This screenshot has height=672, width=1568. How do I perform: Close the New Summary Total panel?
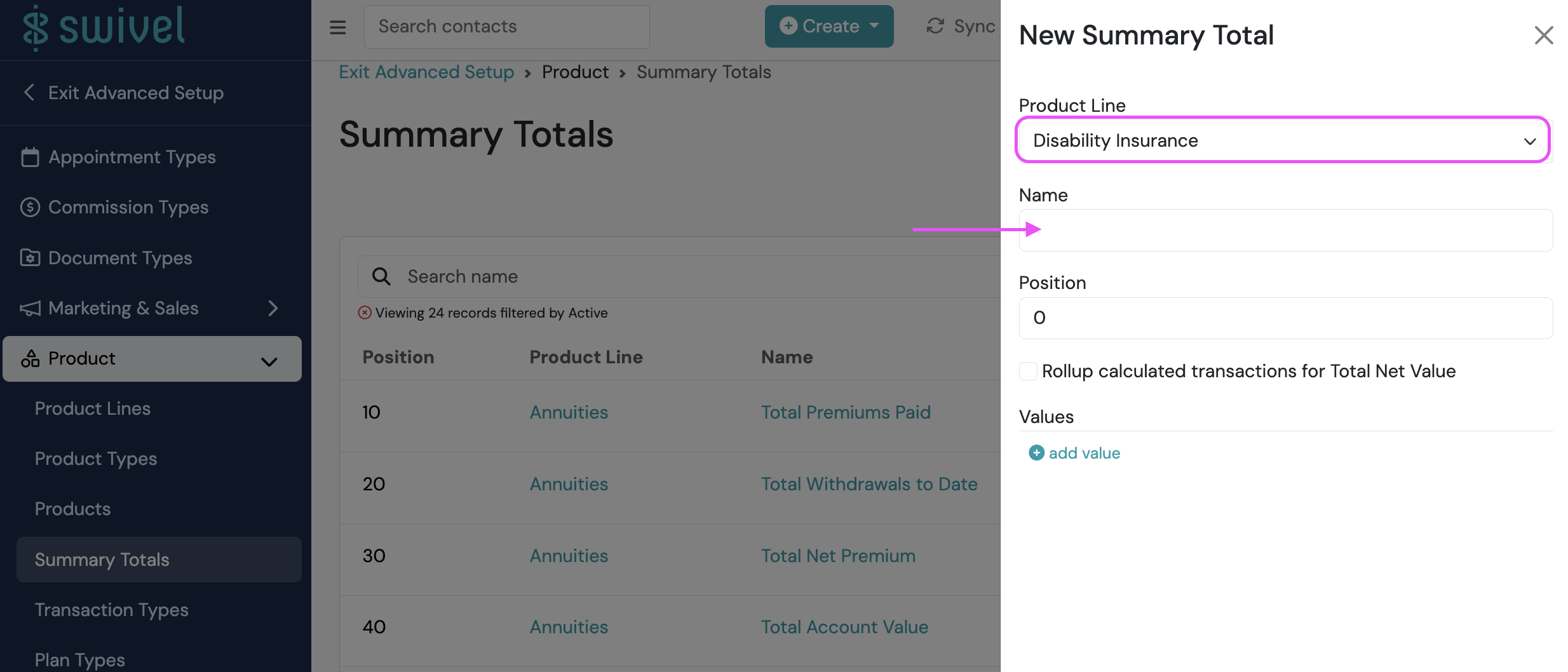(x=1543, y=35)
